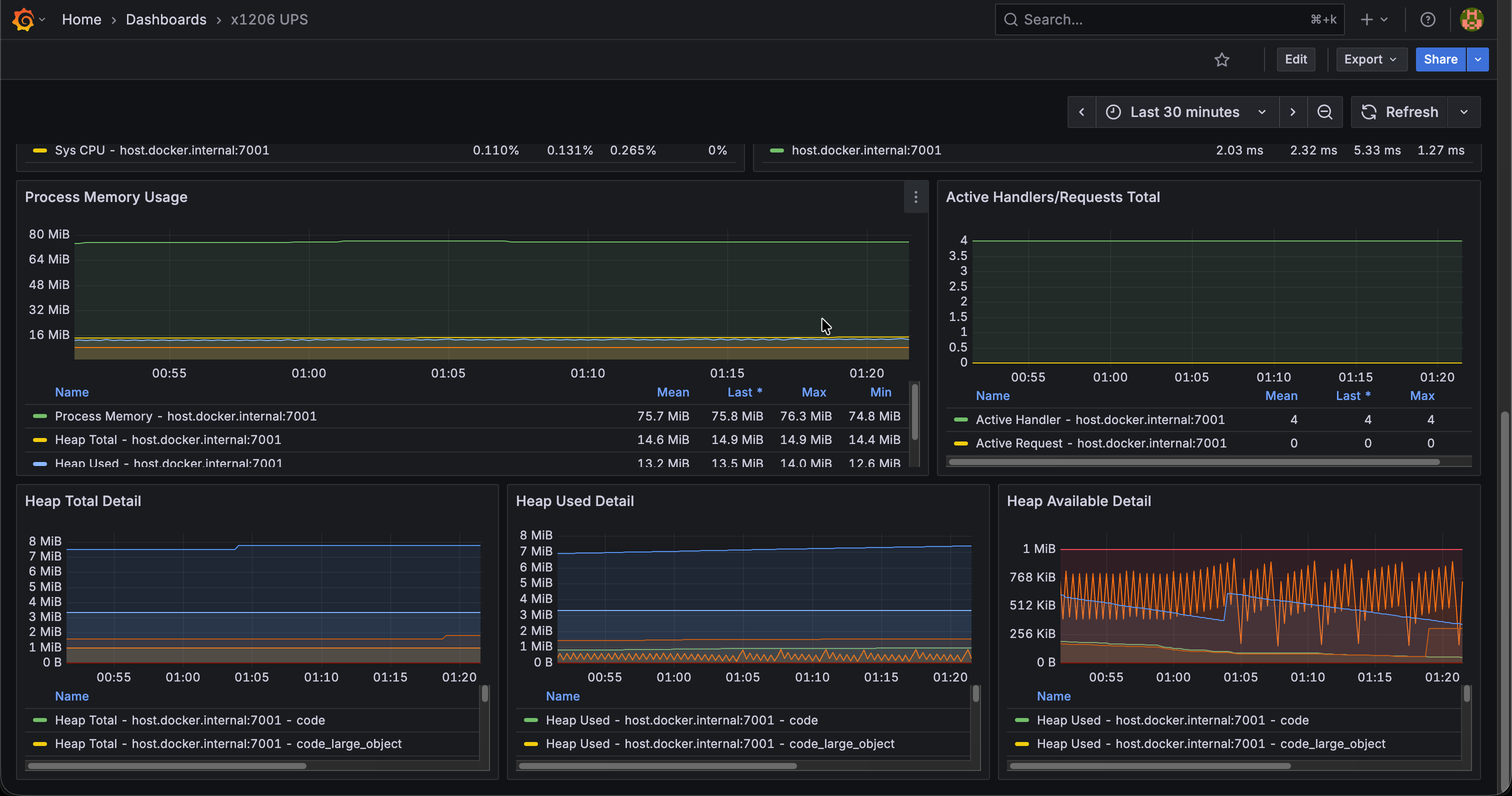1512x796 pixels.
Task: Open refresh interval dropdown arrow
Action: [1464, 112]
